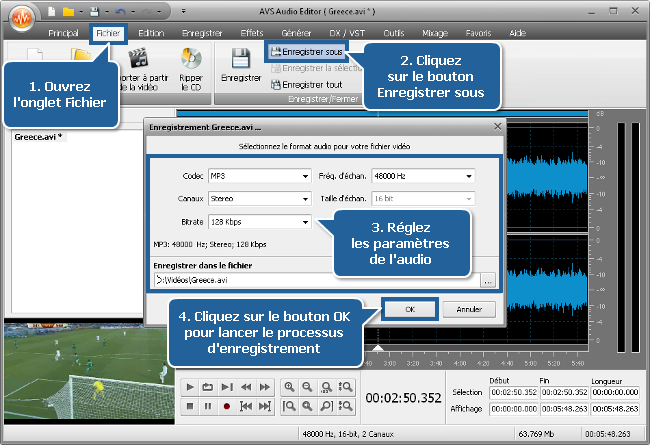Image resolution: width=650 pixels, height=445 pixels.
Task: Click OK to start saving
Action: 410,310
